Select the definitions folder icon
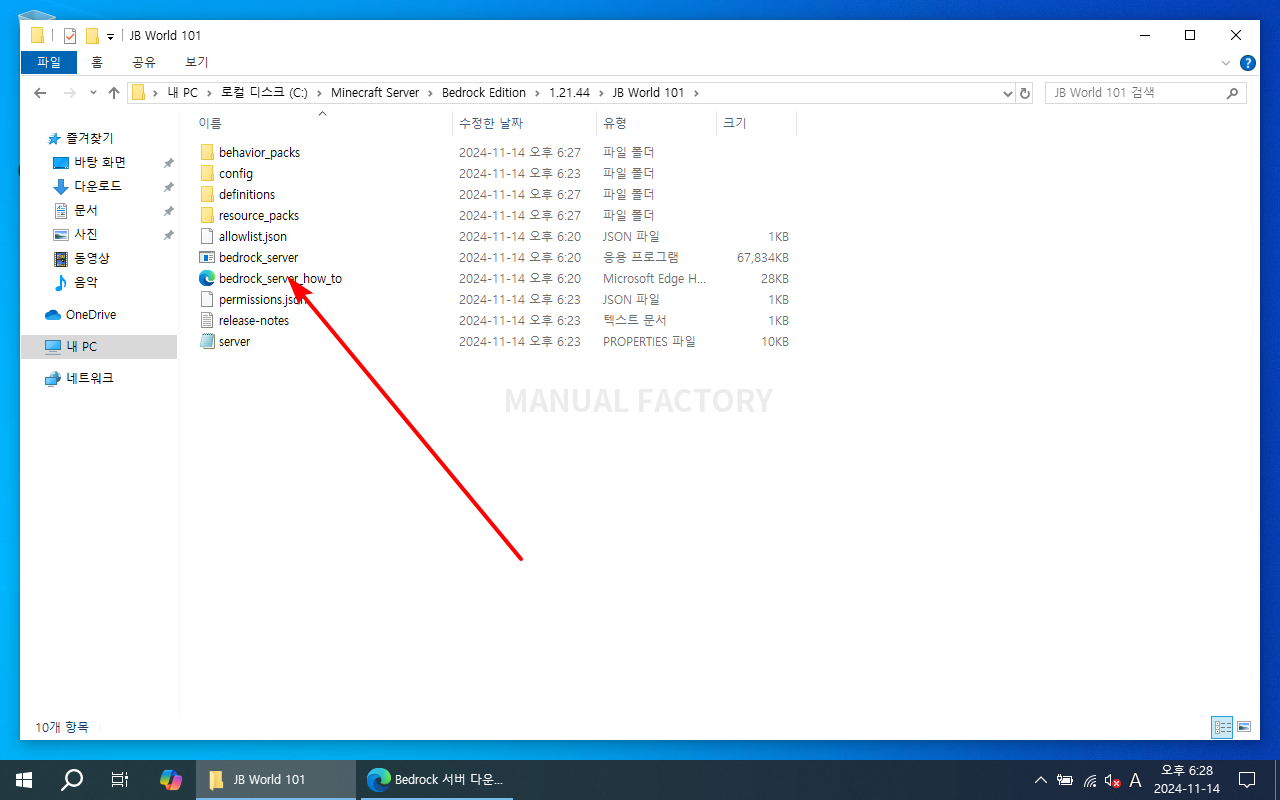 click(207, 194)
